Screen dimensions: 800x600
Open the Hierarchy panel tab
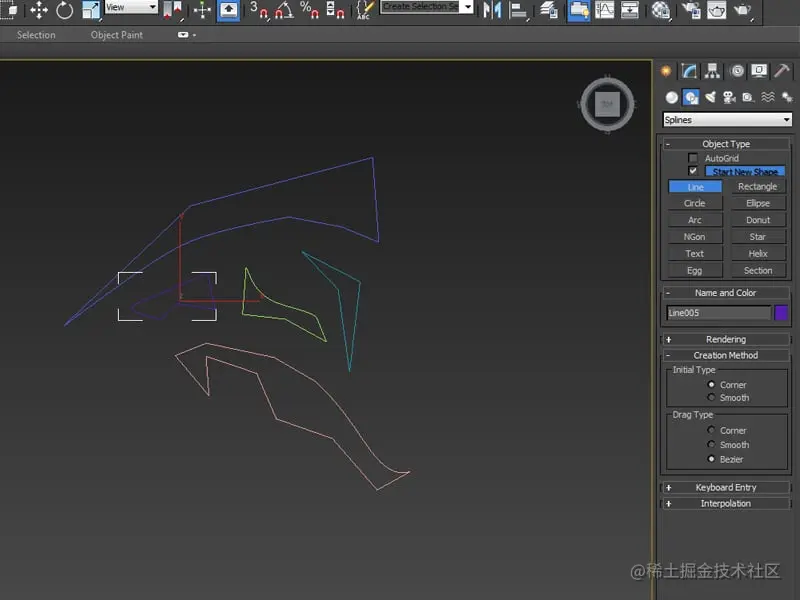(x=713, y=71)
